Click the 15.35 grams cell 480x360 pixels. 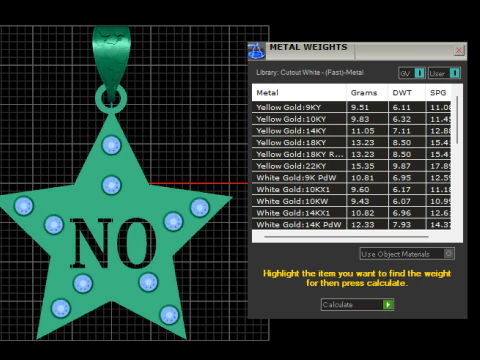click(x=367, y=166)
